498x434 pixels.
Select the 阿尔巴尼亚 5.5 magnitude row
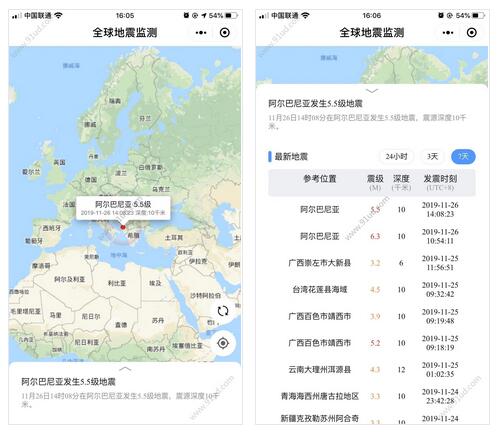(372, 209)
